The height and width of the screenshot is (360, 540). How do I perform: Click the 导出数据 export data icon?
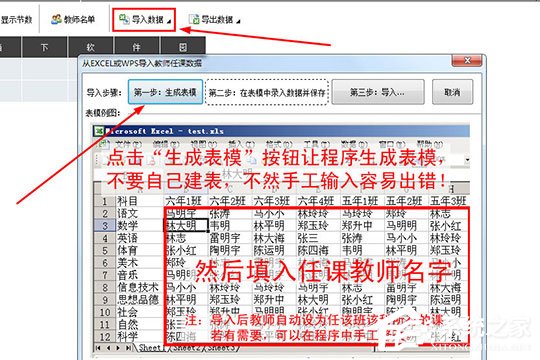tap(194, 20)
